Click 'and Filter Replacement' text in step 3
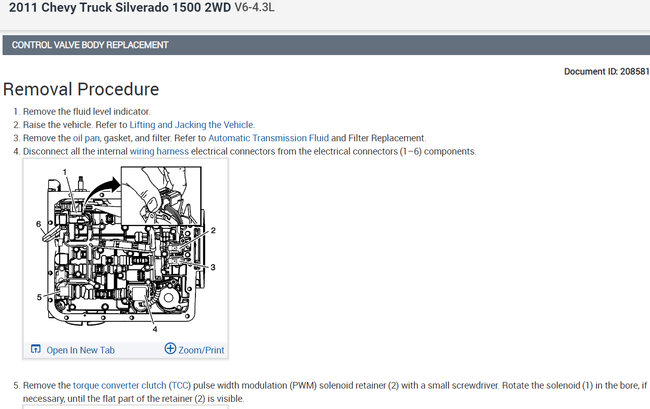Image resolution: width=650 pixels, height=409 pixels. click(x=378, y=138)
